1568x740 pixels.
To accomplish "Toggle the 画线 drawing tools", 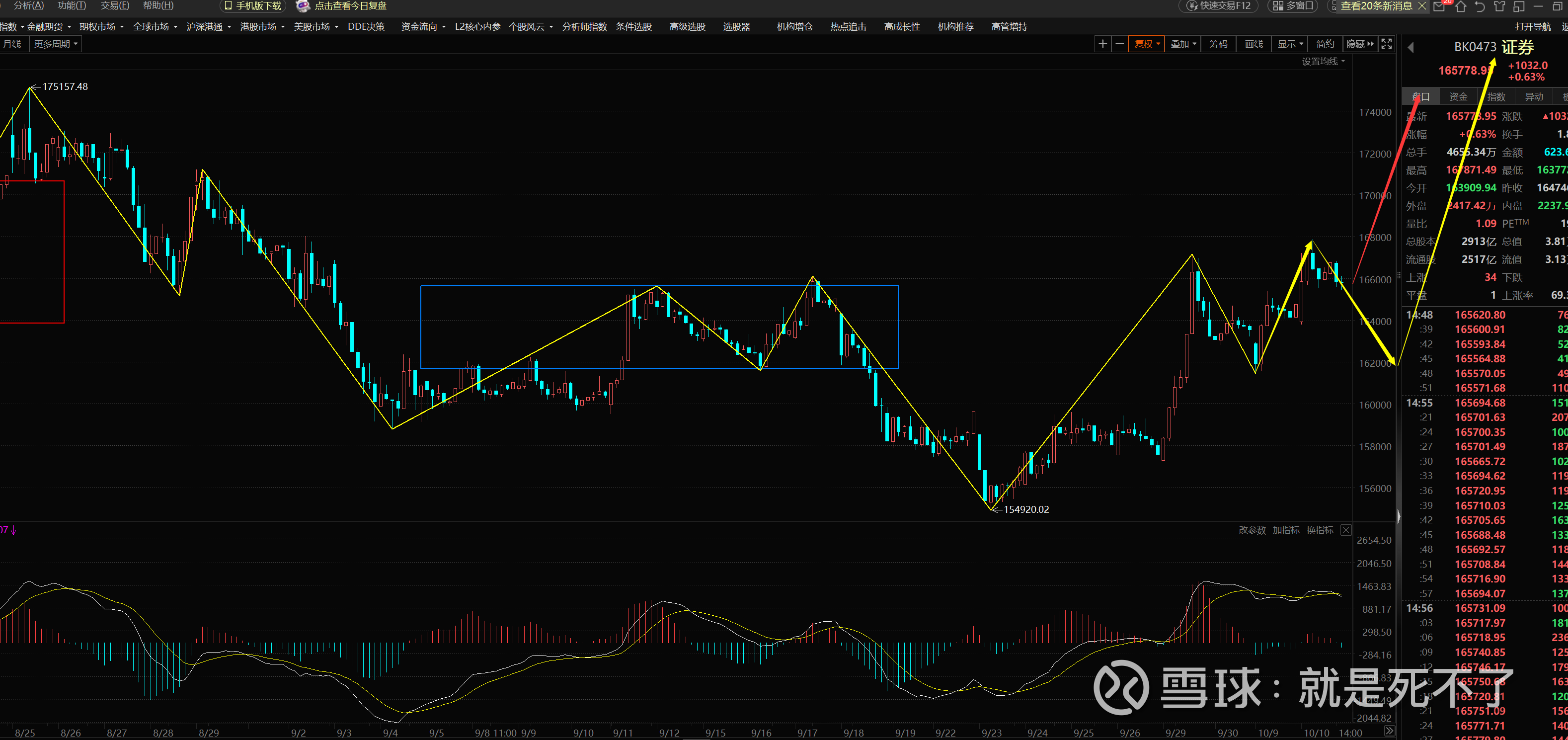I will (1254, 44).
